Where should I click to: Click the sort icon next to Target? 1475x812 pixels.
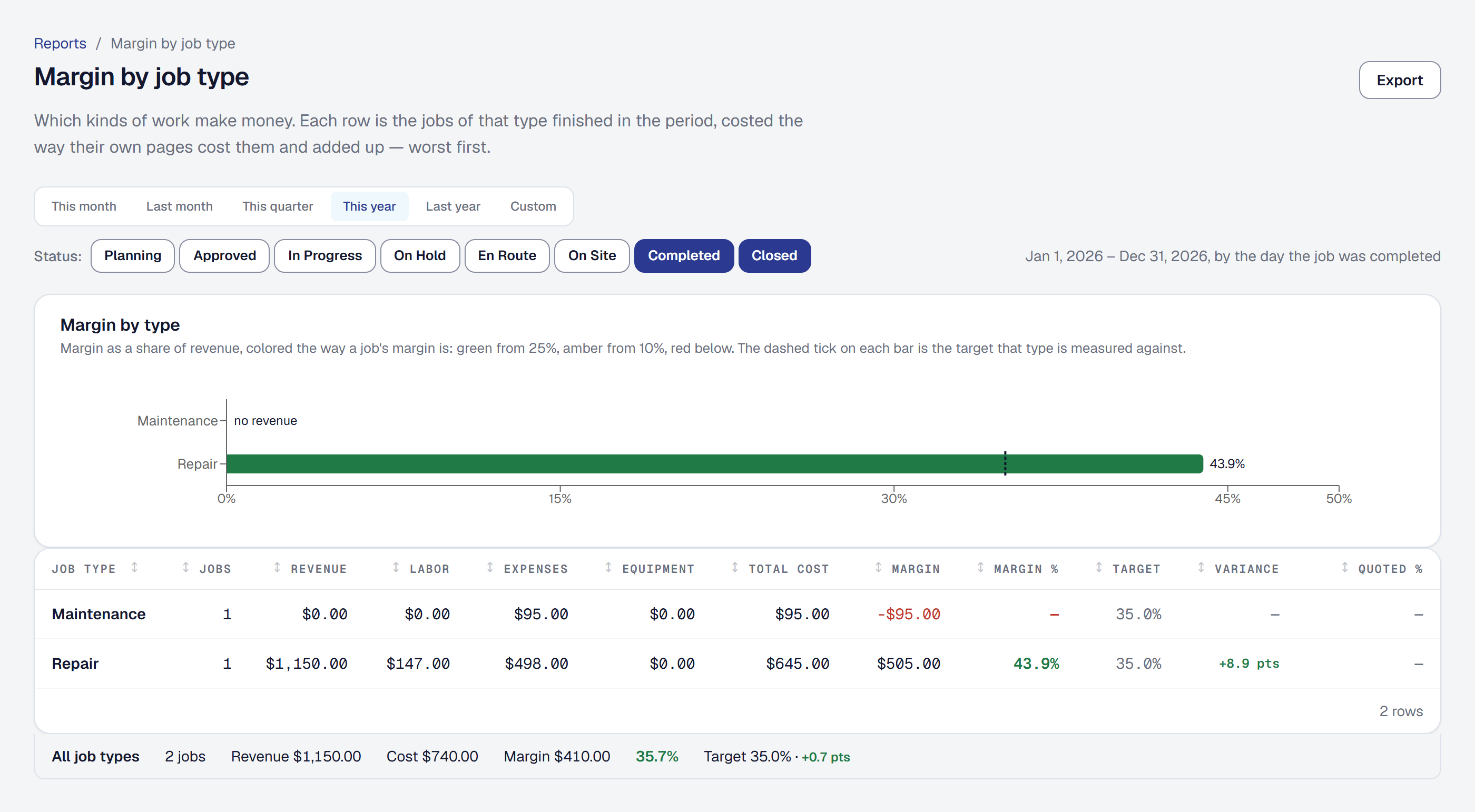click(1099, 567)
